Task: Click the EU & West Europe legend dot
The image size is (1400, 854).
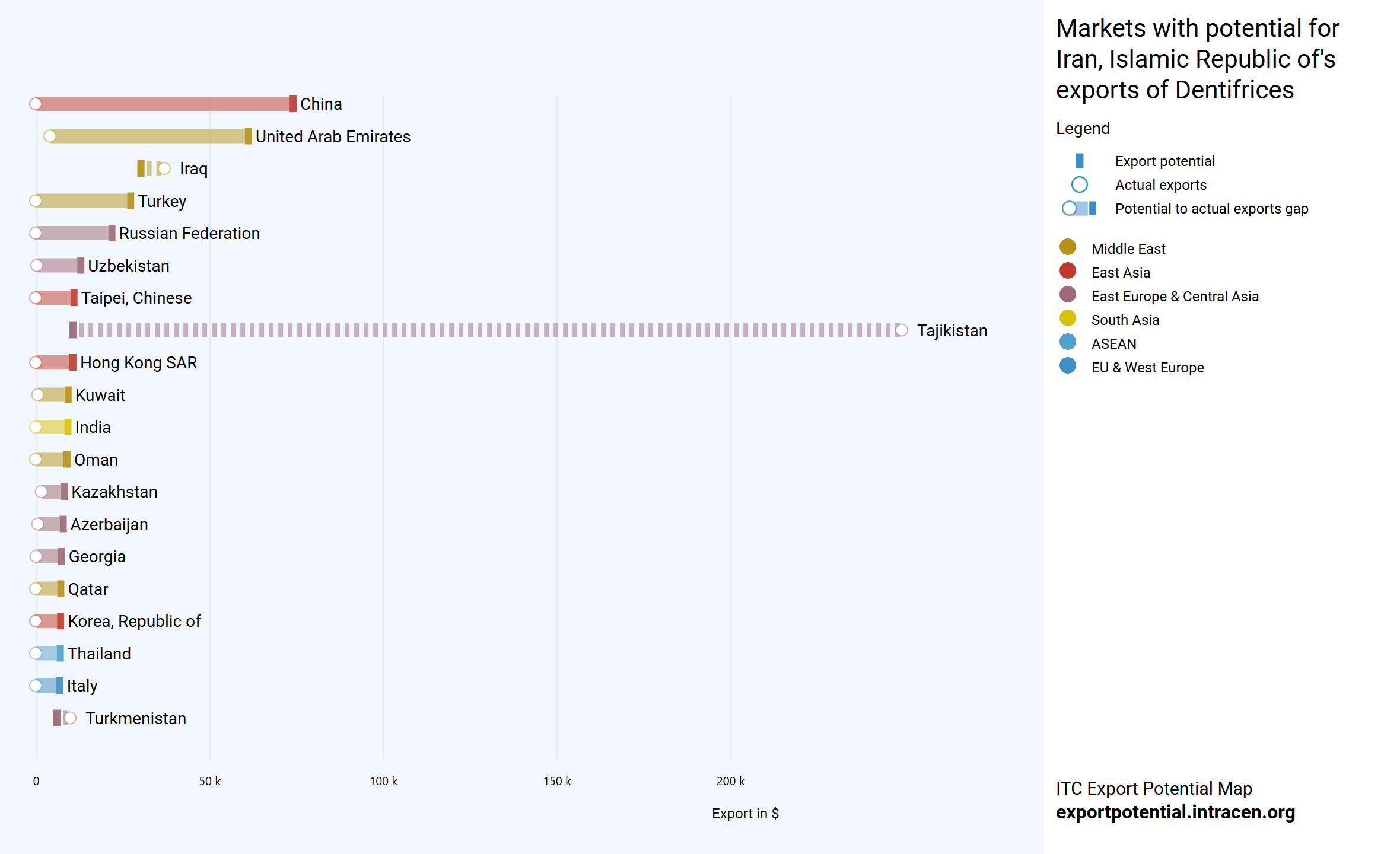Action: [x=1067, y=366]
